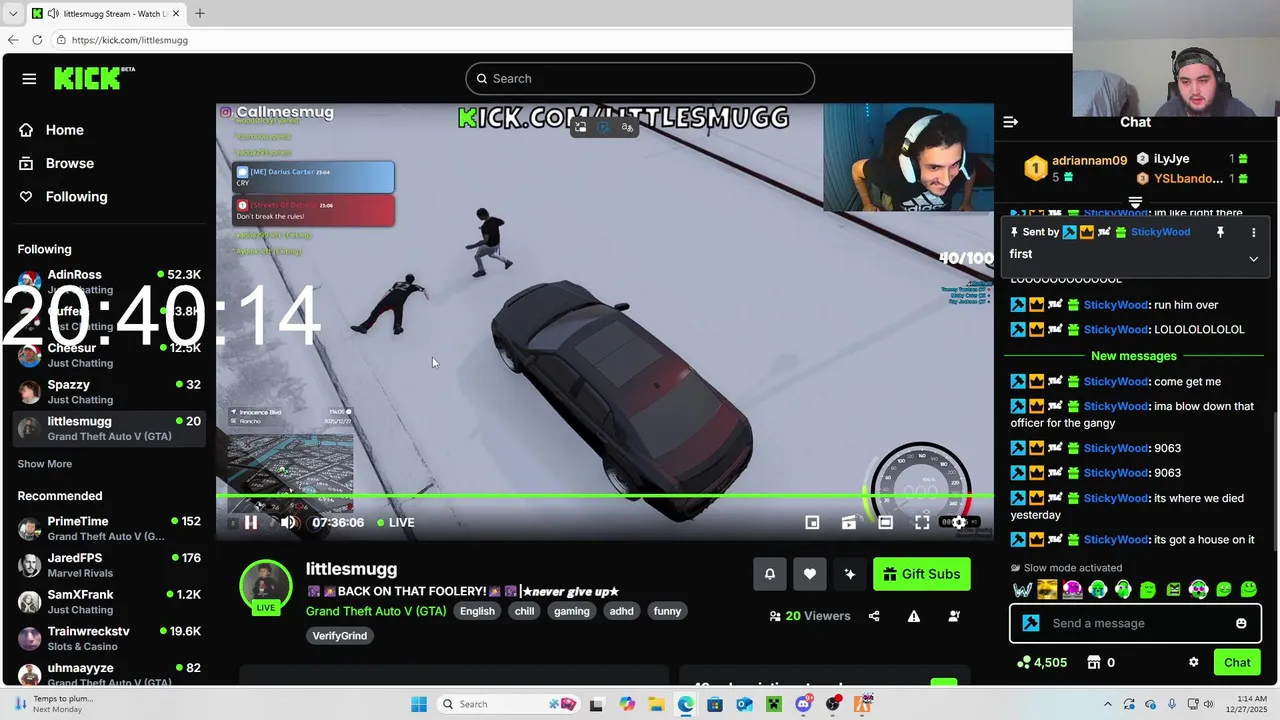Expand the pinned message chevron
1280x720 pixels.
click(1253, 259)
